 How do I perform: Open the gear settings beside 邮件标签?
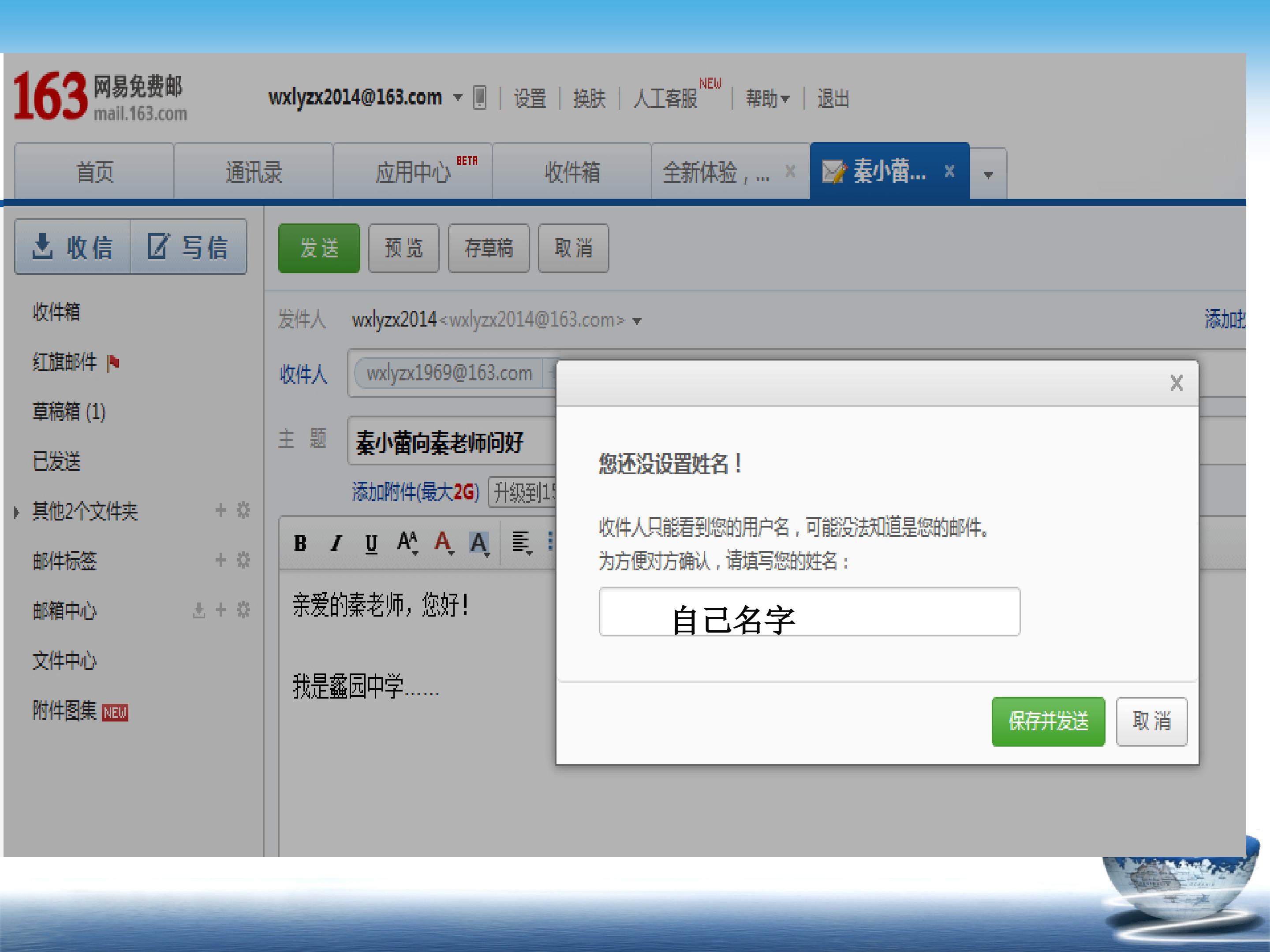(x=243, y=559)
